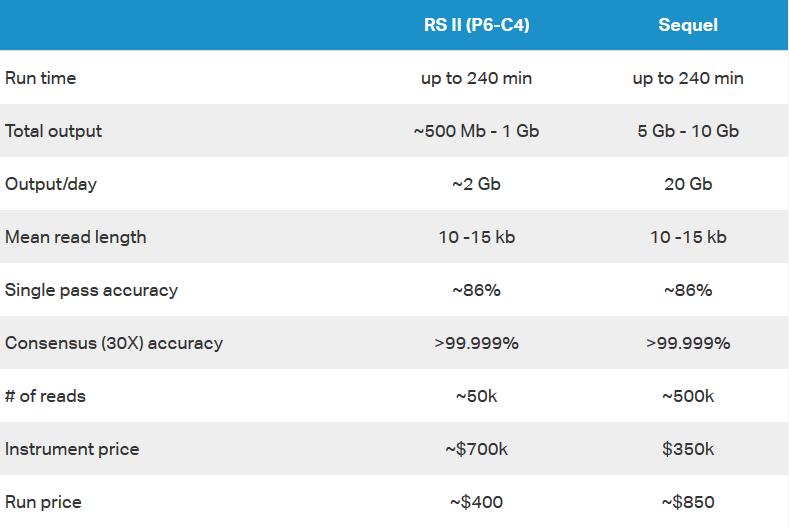Click the ~500 Mb - 1 Gb cell
Image resolution: width=789 pixels, height=528 pixels.
[477, 131]
